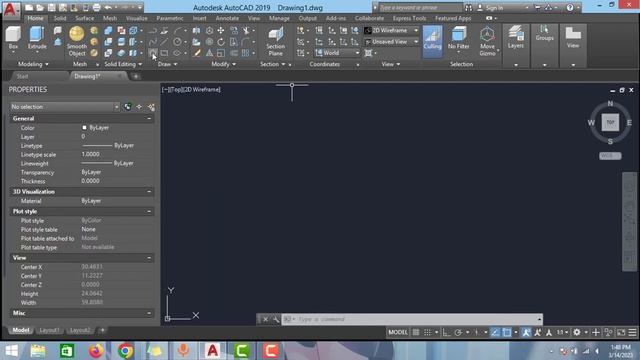Click the Save icon in quick access toolbar
Viewport: 640px width, 360px height.
51,7
